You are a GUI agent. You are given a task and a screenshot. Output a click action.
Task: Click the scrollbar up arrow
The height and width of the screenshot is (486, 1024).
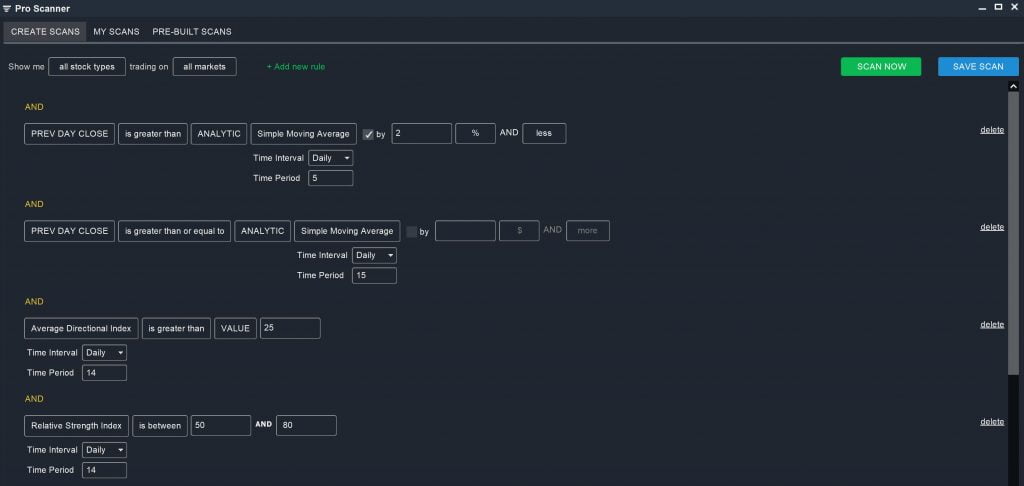[1014, 86]
